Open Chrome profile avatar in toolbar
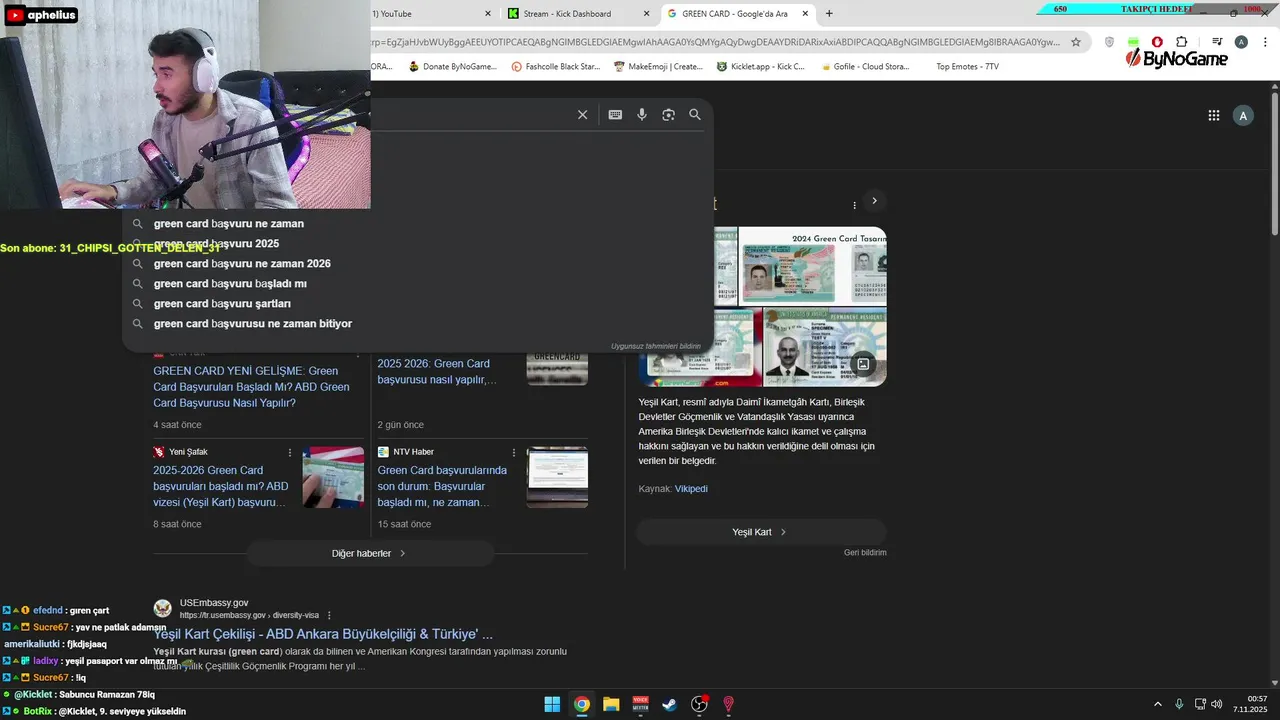Viewport: 1280px width, 720px height. pos(1241,42)
